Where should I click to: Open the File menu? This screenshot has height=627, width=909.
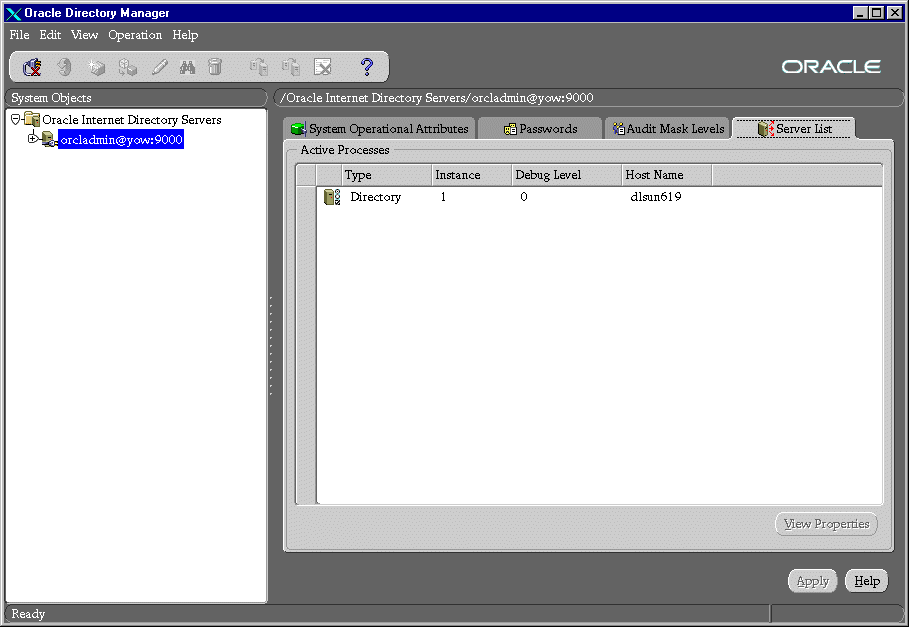click(x=20, y=35)
